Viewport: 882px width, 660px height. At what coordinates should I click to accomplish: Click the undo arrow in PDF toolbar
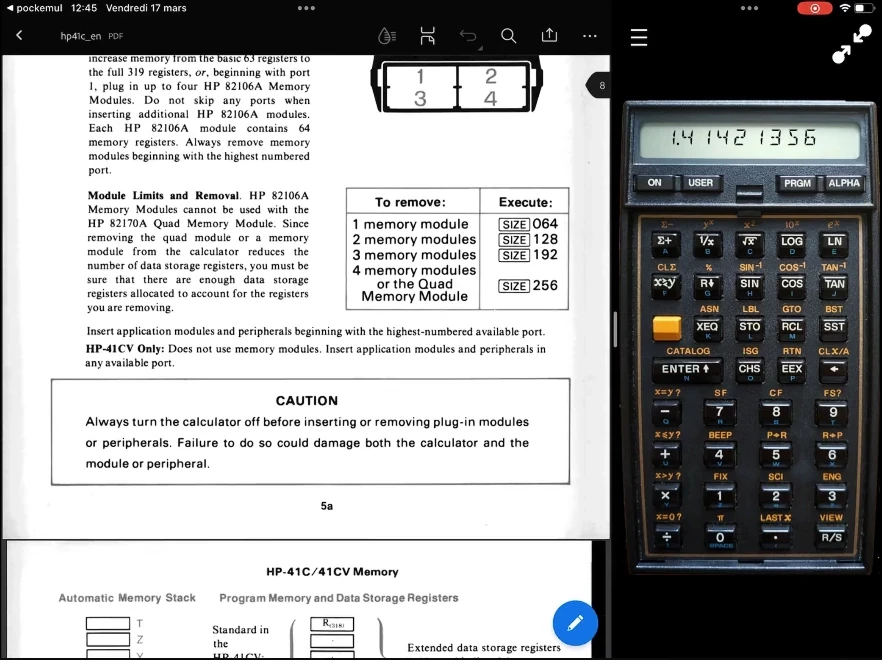click(x=468, y=37)
